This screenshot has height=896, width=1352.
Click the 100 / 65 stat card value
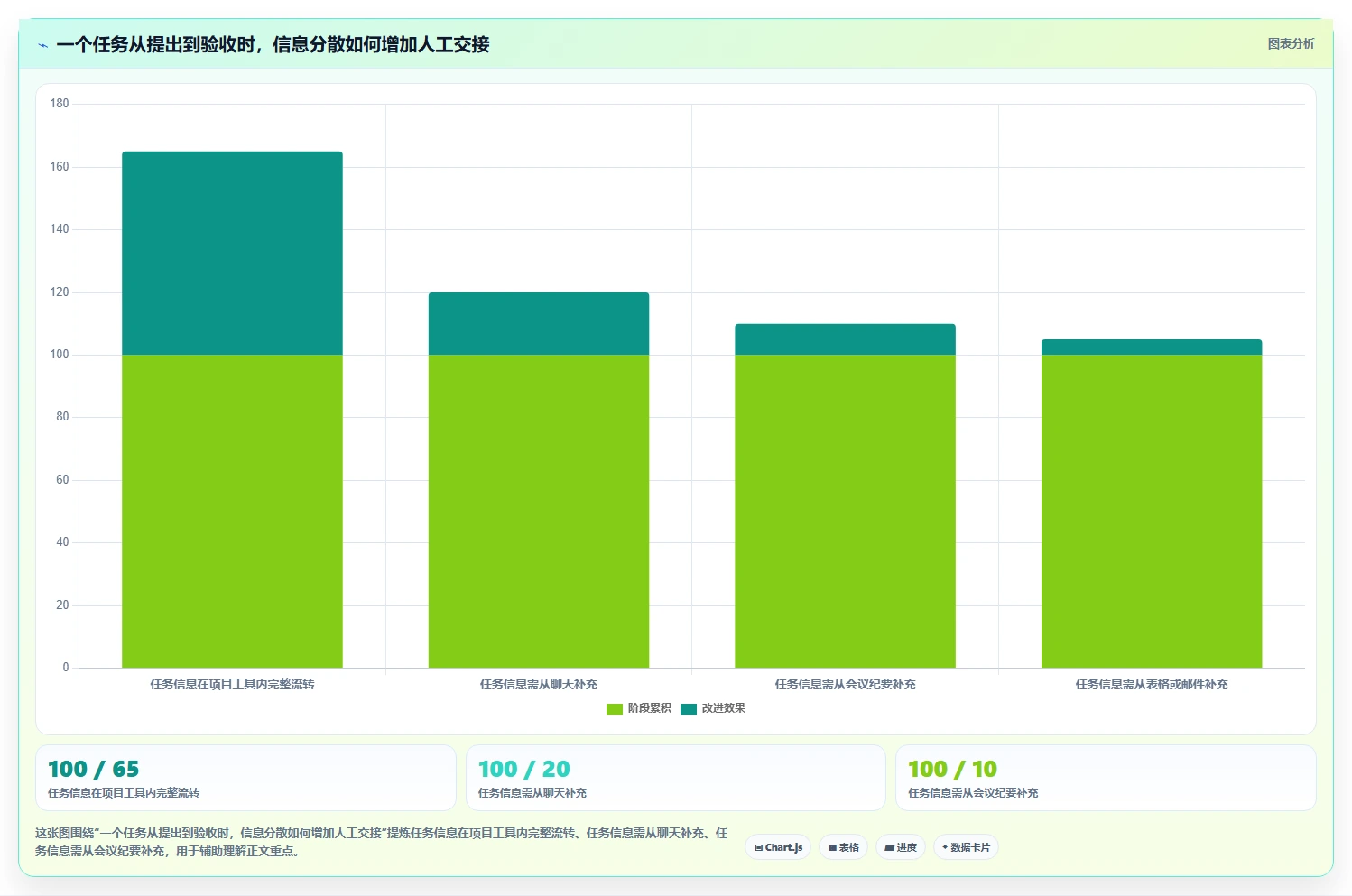(93, 769)
